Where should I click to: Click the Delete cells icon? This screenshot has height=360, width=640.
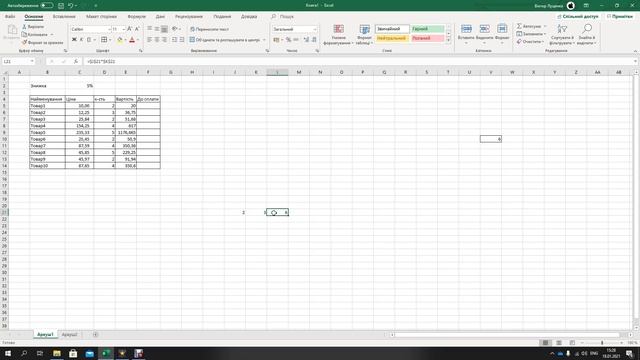[484, 29]
